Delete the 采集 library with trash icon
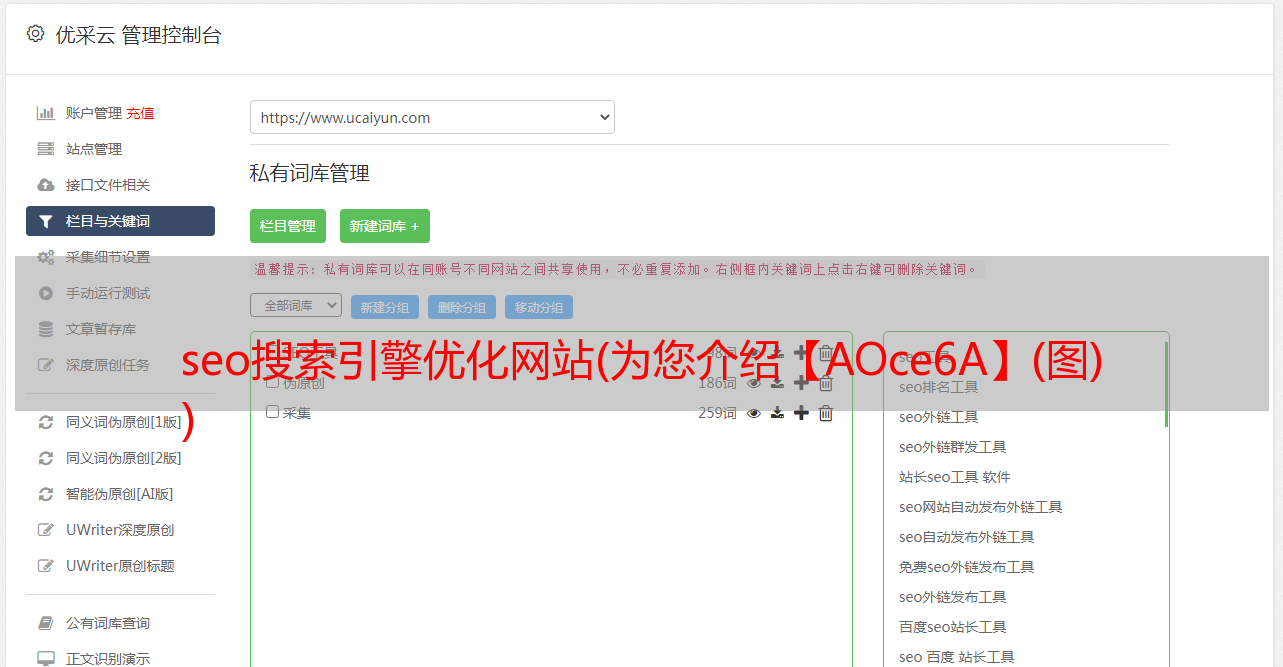This screenshot has height=667, width=1283. [826, 413]
